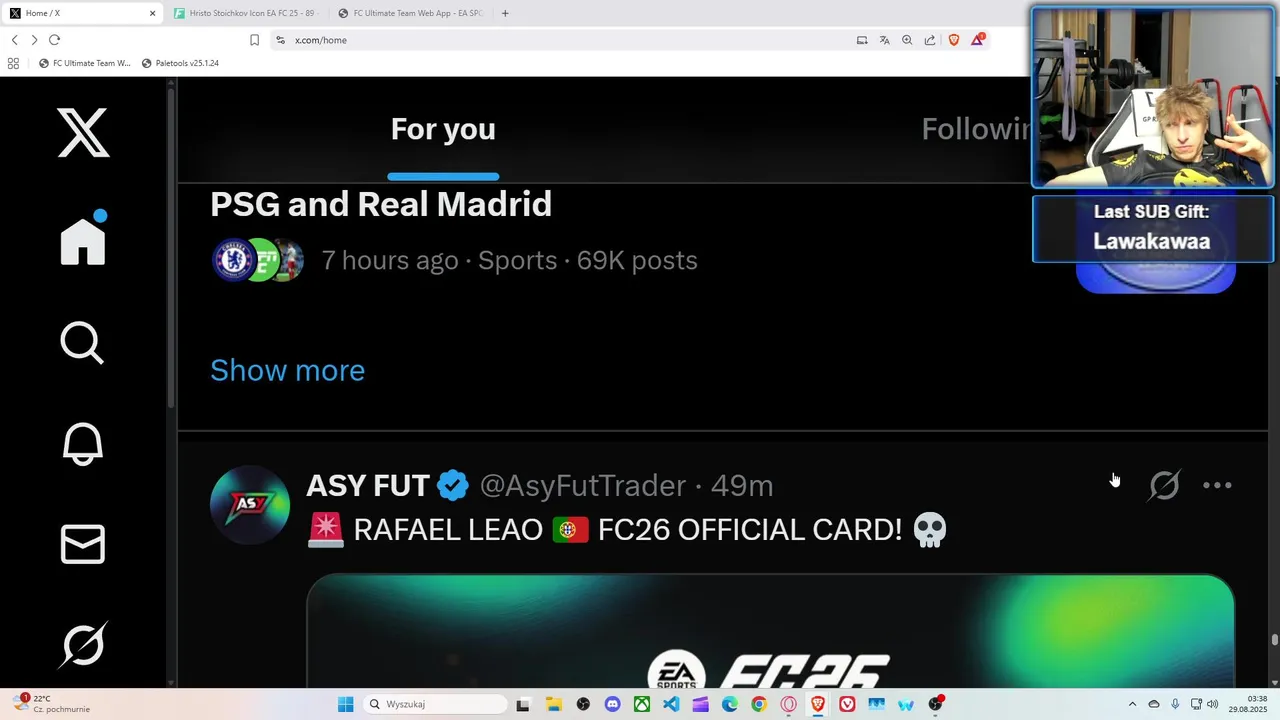Switch to Hristo Stoichkov Icon browser tab

(x=243, y=13)
